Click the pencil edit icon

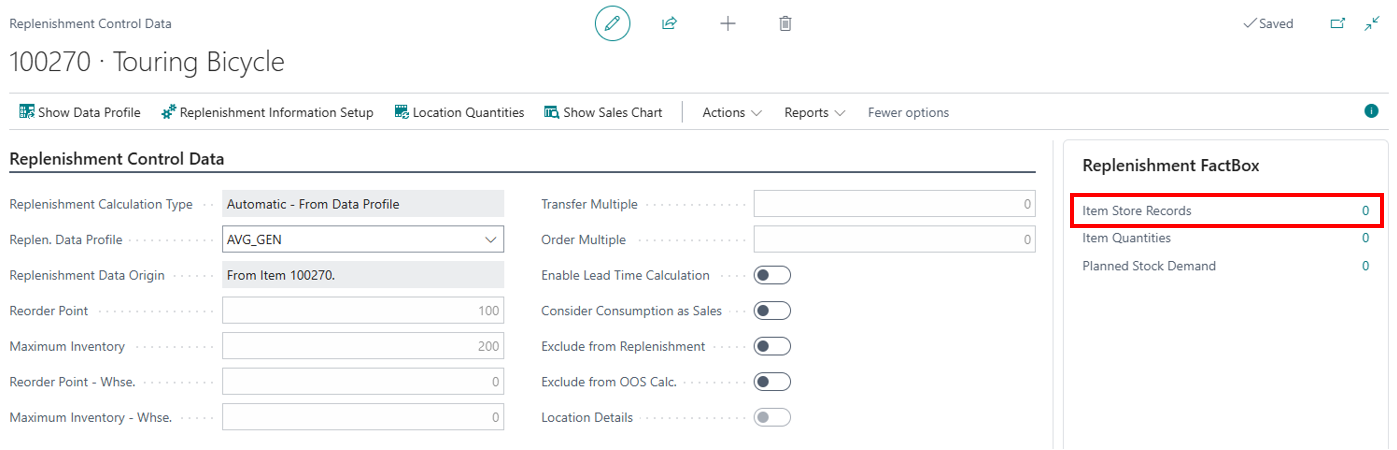[612, 23]
